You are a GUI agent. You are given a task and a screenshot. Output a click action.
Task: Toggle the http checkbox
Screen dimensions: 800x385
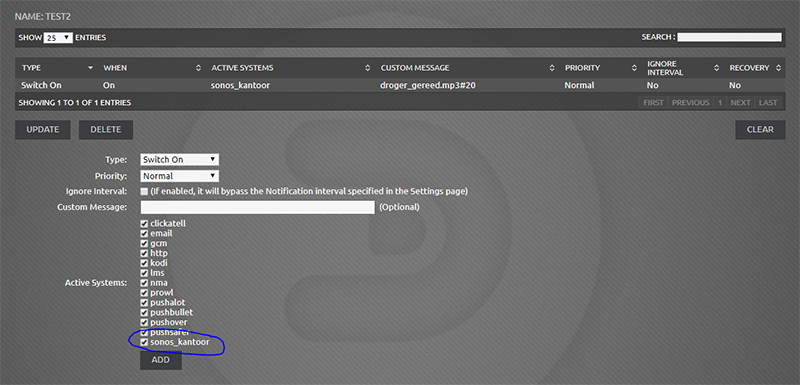144,253
